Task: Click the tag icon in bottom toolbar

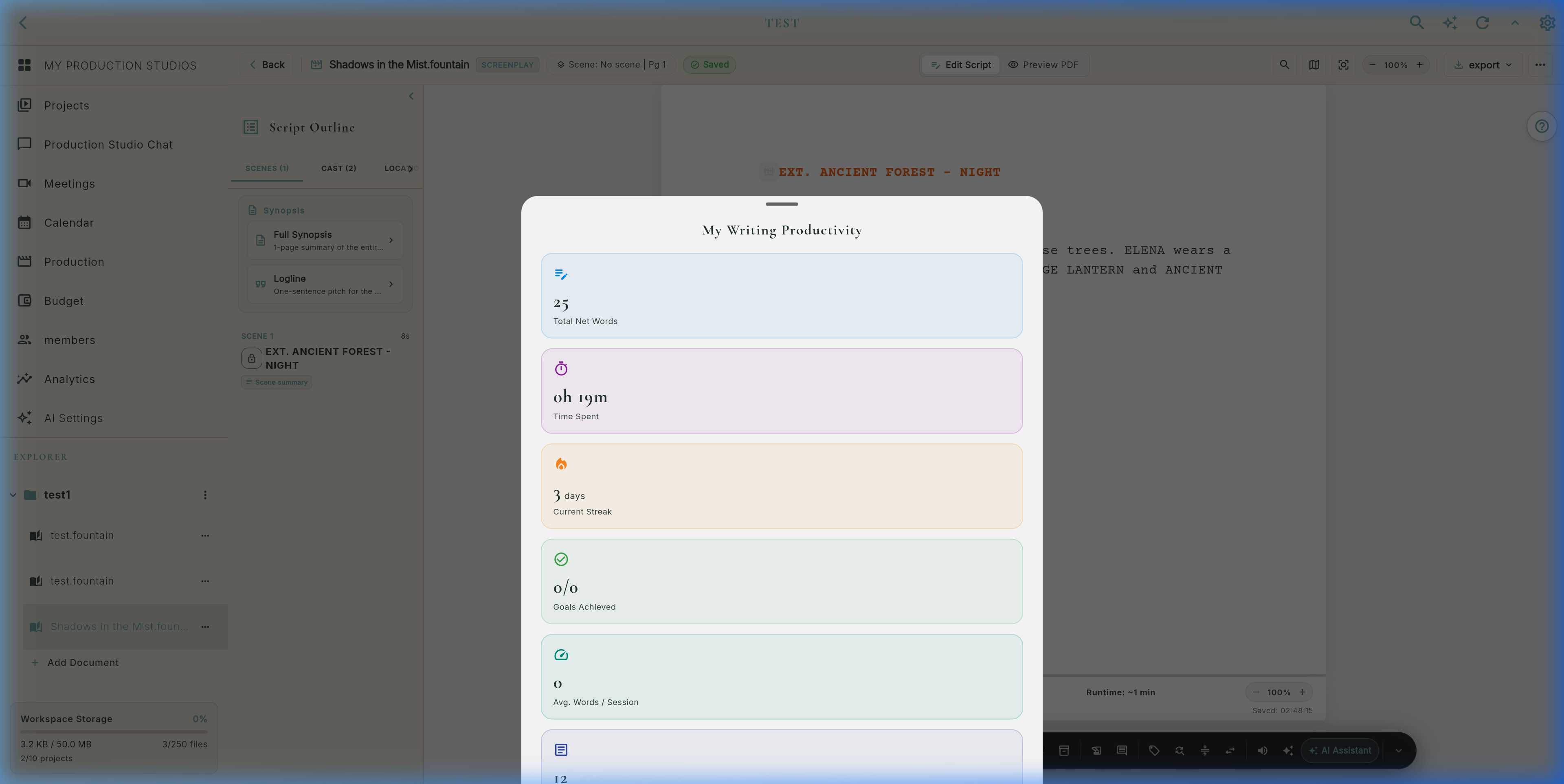Action: click(1154, 751)
